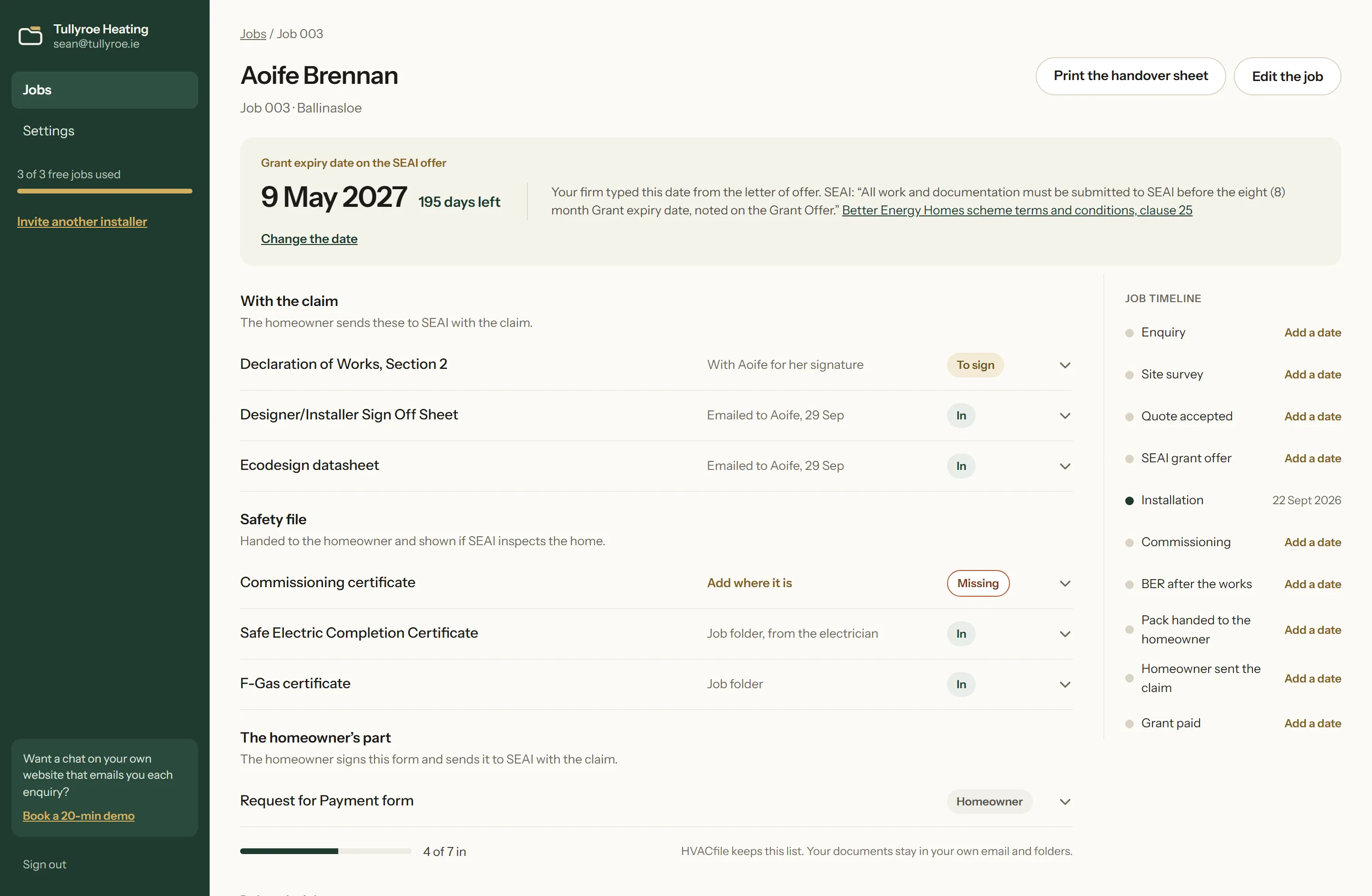Viewport: 1372px width, 896px height.
Task: Sign out of the account
Action: pyautogui.click(x=44, y=864)
